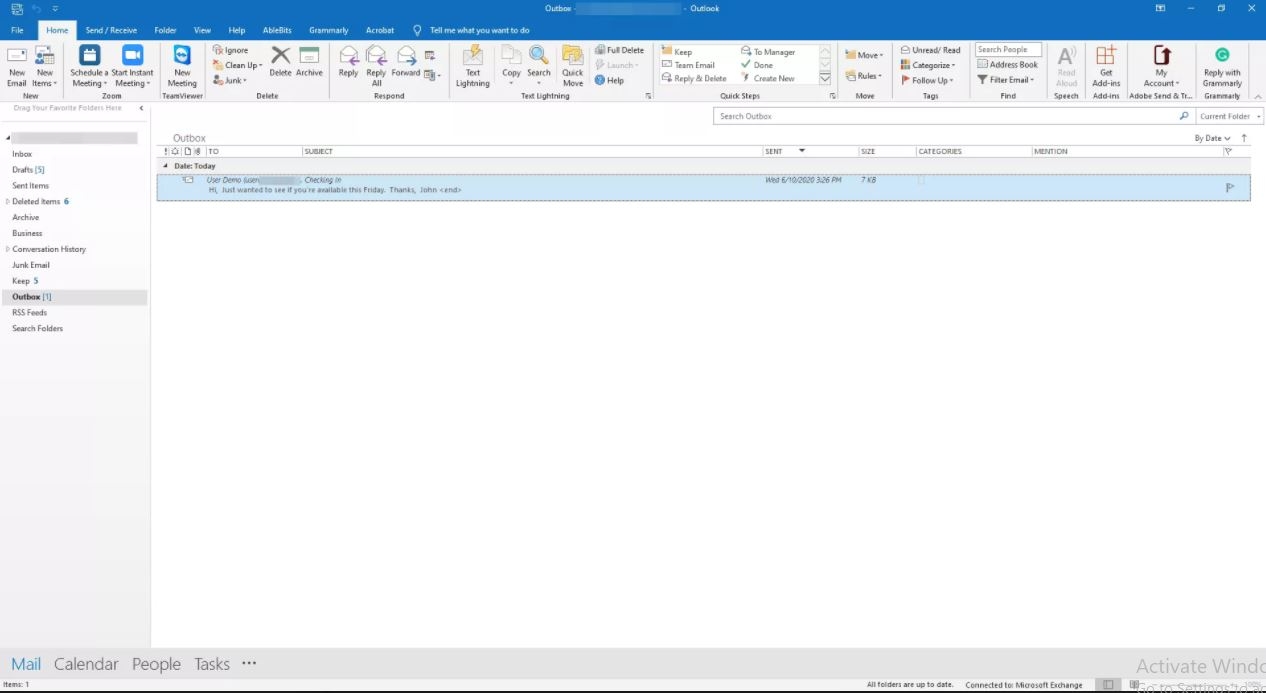Click the Text Lightning Copy button
This screenshot has width=1266, height=693.
point(511,66)
